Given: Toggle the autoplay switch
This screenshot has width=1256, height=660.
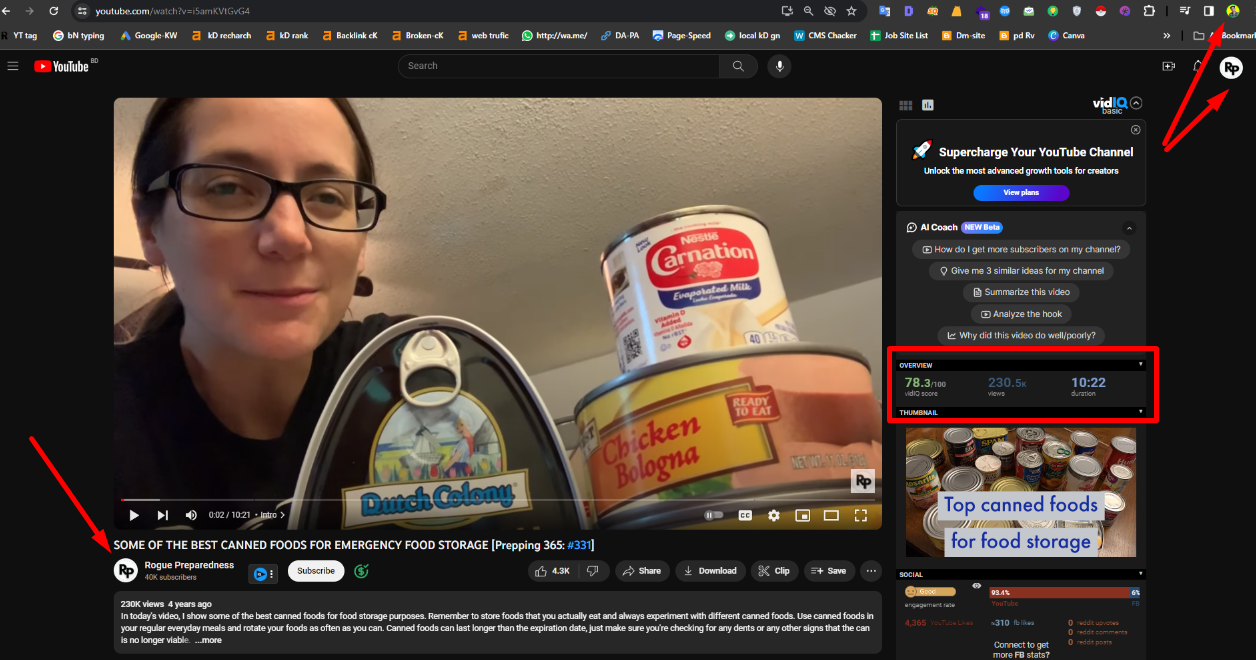Looking at the screenshot, I should pos(713,515).
